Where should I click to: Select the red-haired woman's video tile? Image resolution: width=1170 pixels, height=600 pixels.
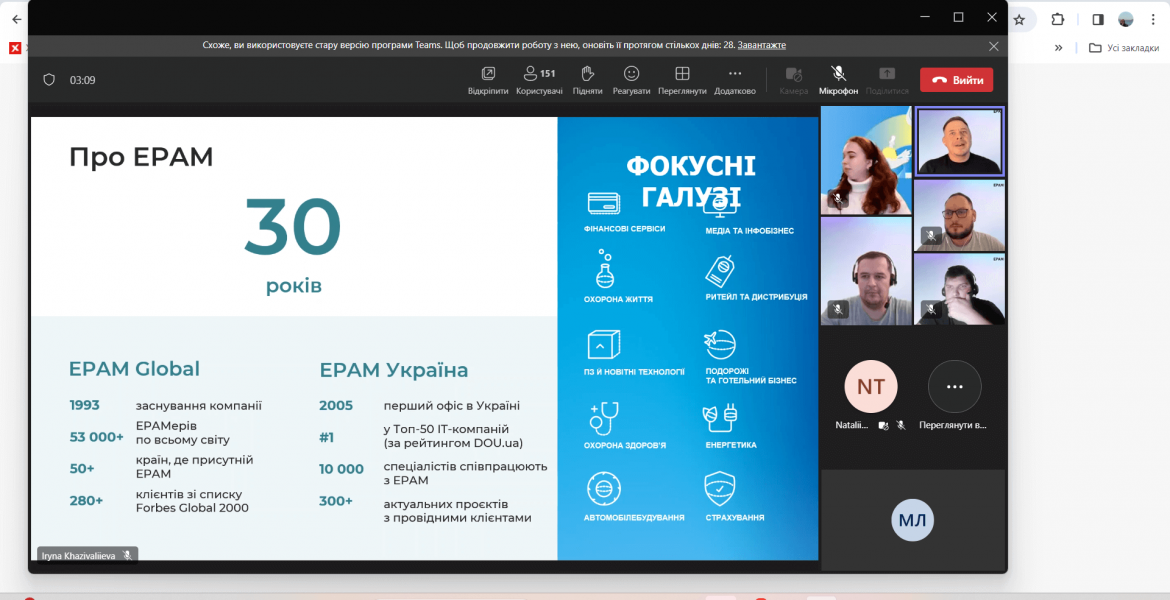tap(866, 160)
